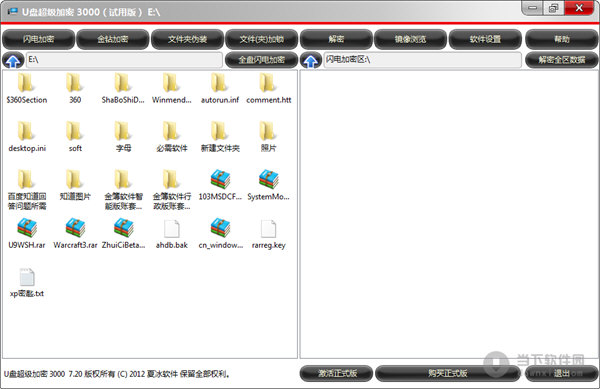The width and height of the screenshot is (600, 389).
Task: Click the 购买正式版 button
Action: (x=448, y=373)
